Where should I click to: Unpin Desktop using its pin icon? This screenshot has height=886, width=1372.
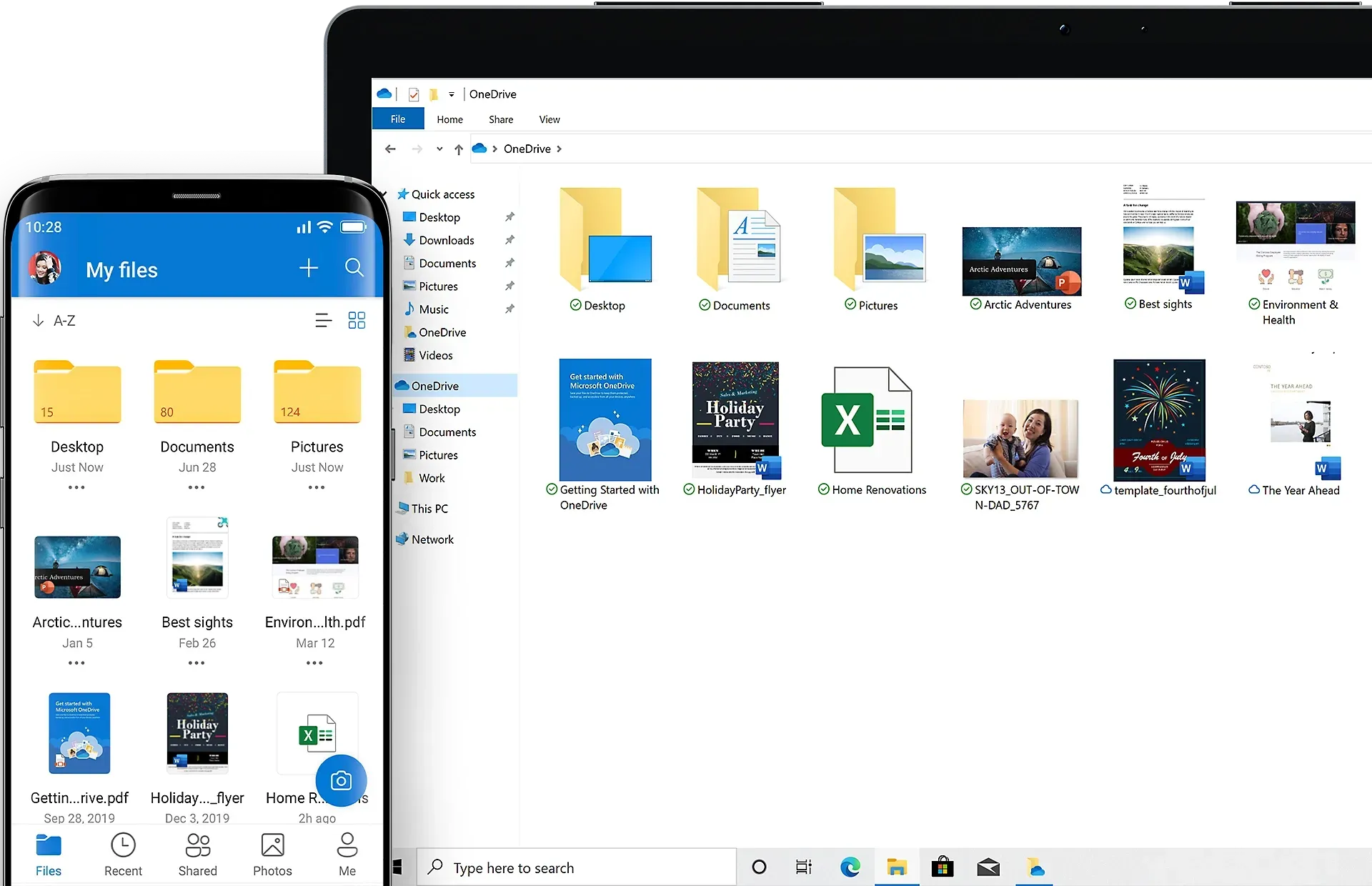click(509, 217)
